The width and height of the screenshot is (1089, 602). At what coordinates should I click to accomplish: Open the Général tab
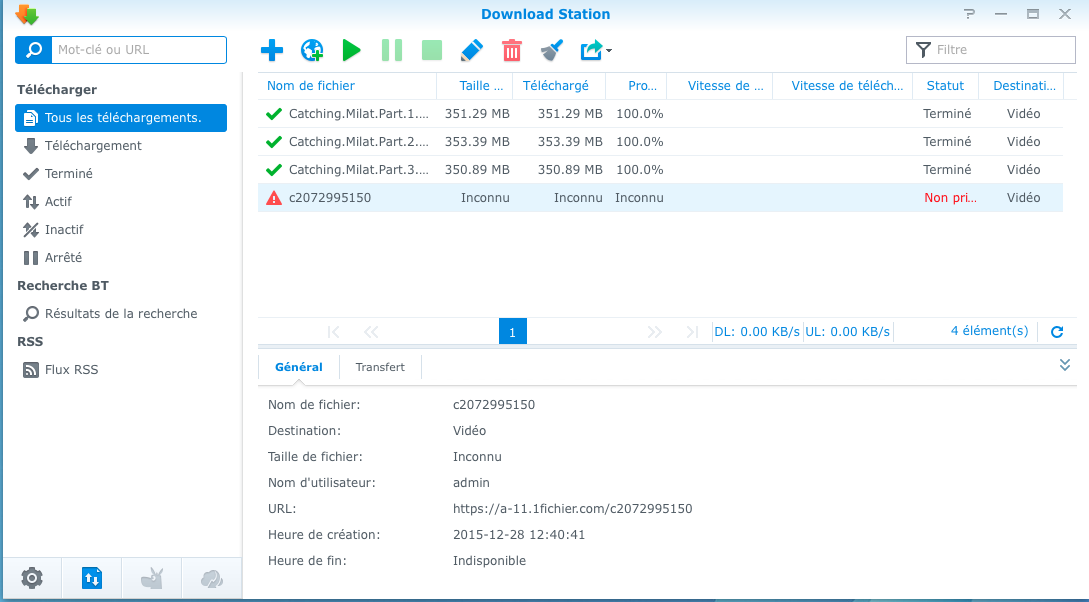(x=299, y=367)
